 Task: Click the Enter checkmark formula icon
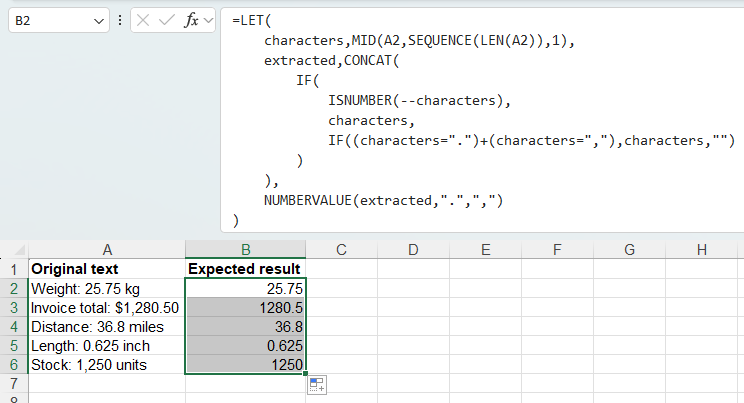click(x=167, y=20)
